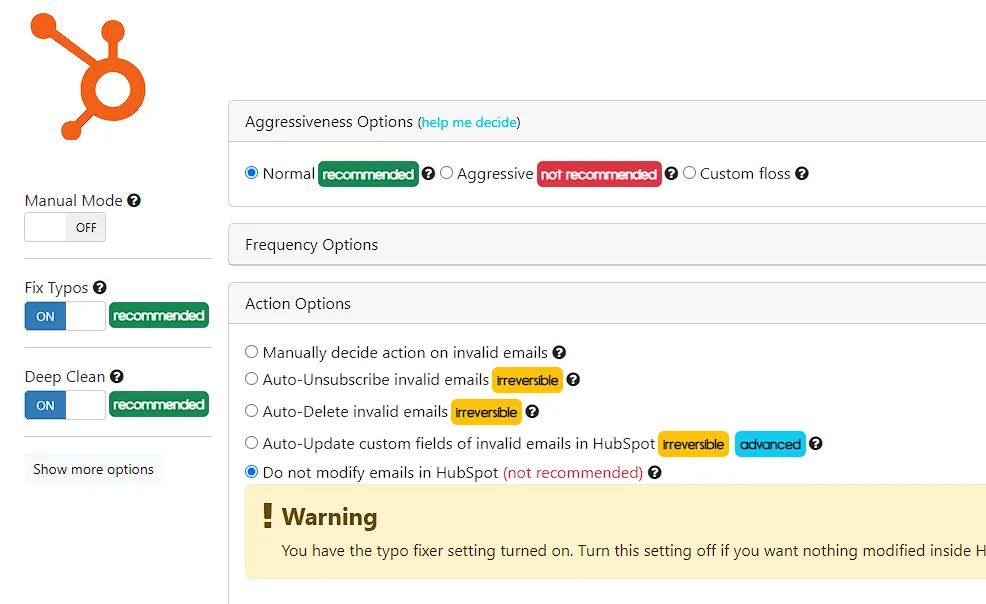Screen dimensions: 986x604
Task: Click the Fix Typos help icon
Action: 99,287
